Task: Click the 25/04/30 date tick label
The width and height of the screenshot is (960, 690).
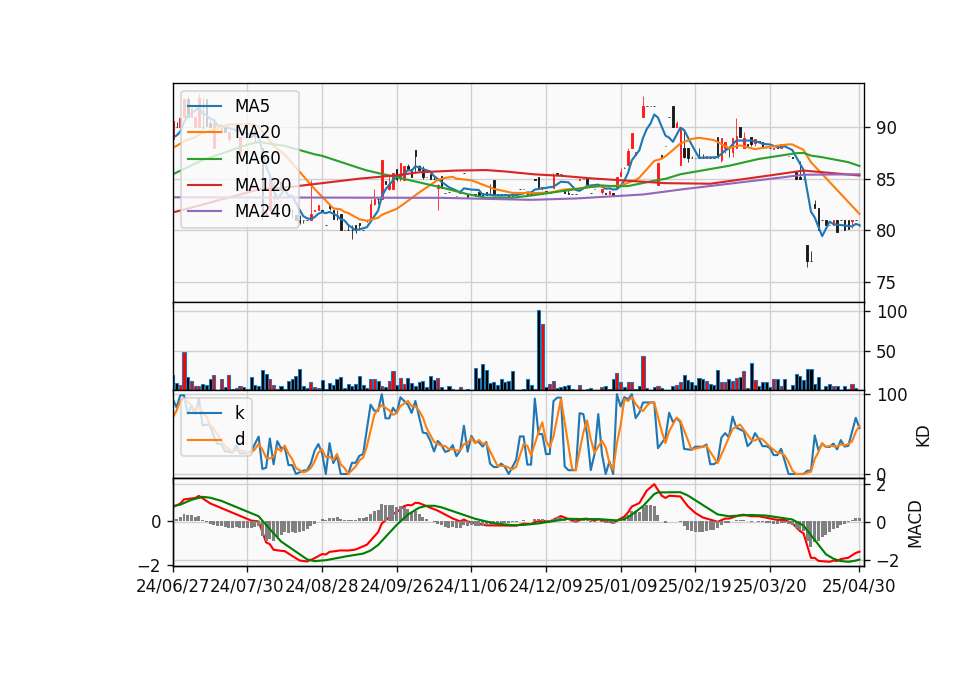Action: coord(858,586)
